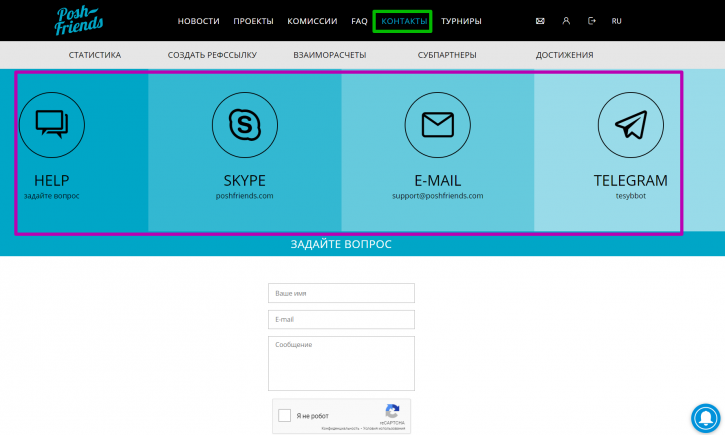The height and width of the screenshot is (435, 725).
Task: Click 'задайте вопрос' under HELP
Action: tap(52, 196)
